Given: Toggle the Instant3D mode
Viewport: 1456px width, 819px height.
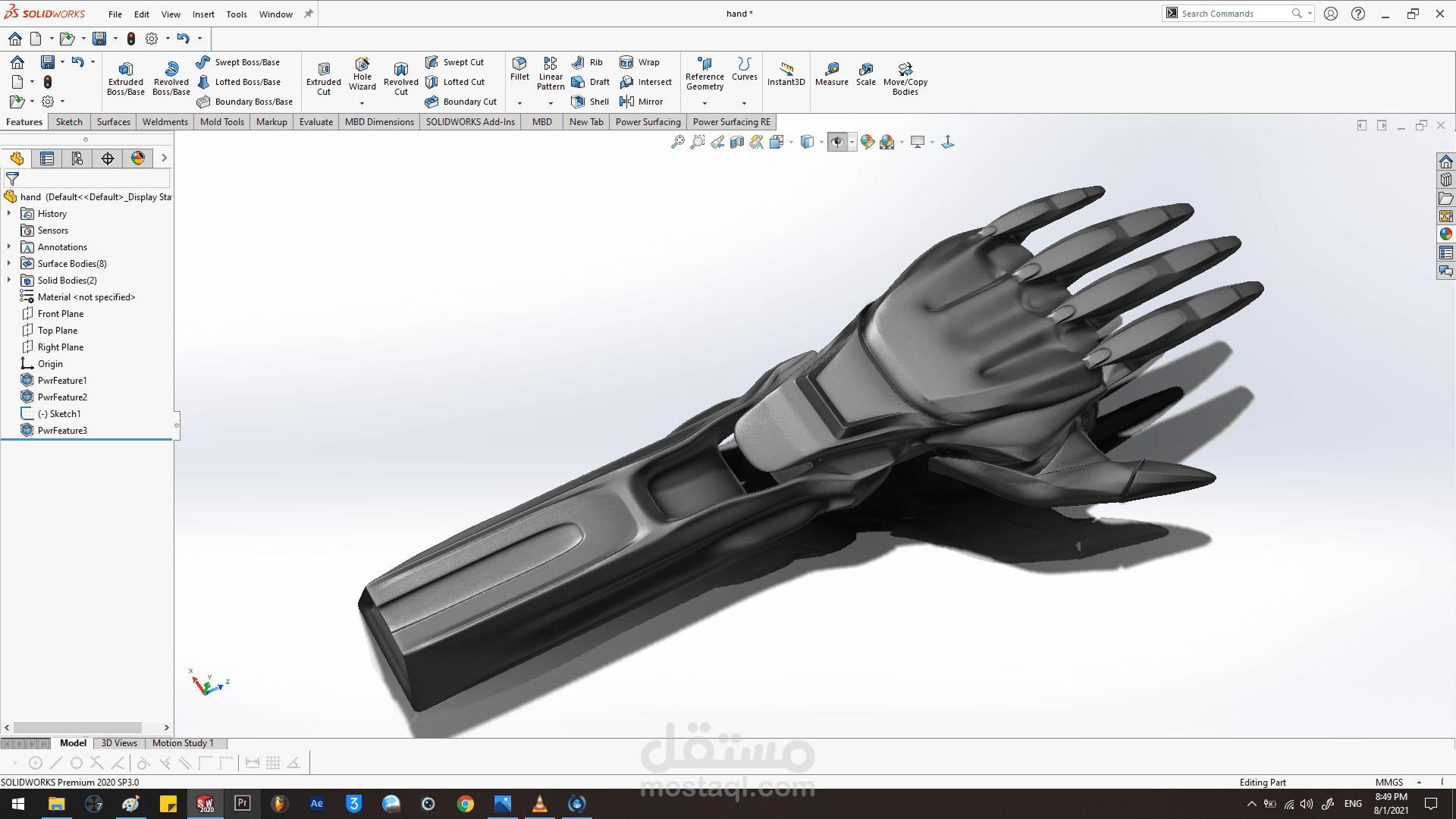Looking at the screenshot, I should pos(786,73).
